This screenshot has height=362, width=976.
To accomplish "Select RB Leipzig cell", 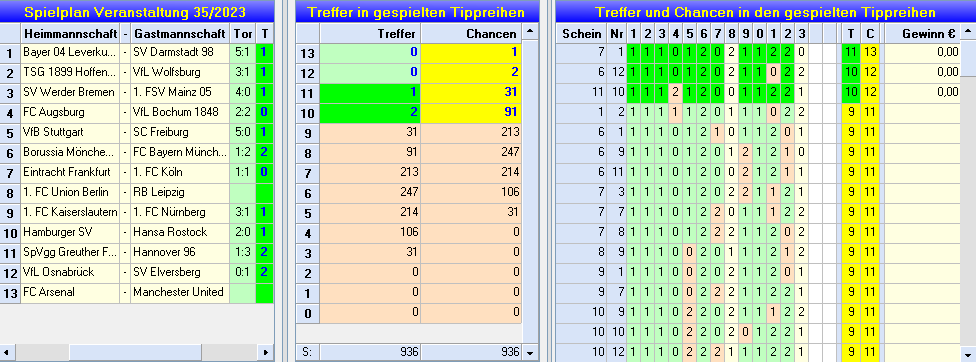I will 180,192.
